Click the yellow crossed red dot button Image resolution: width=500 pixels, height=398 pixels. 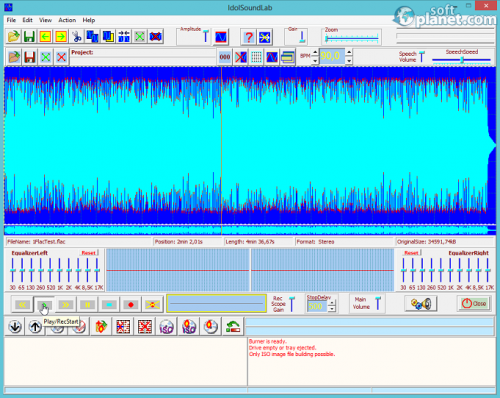click(x=152, y=304)
